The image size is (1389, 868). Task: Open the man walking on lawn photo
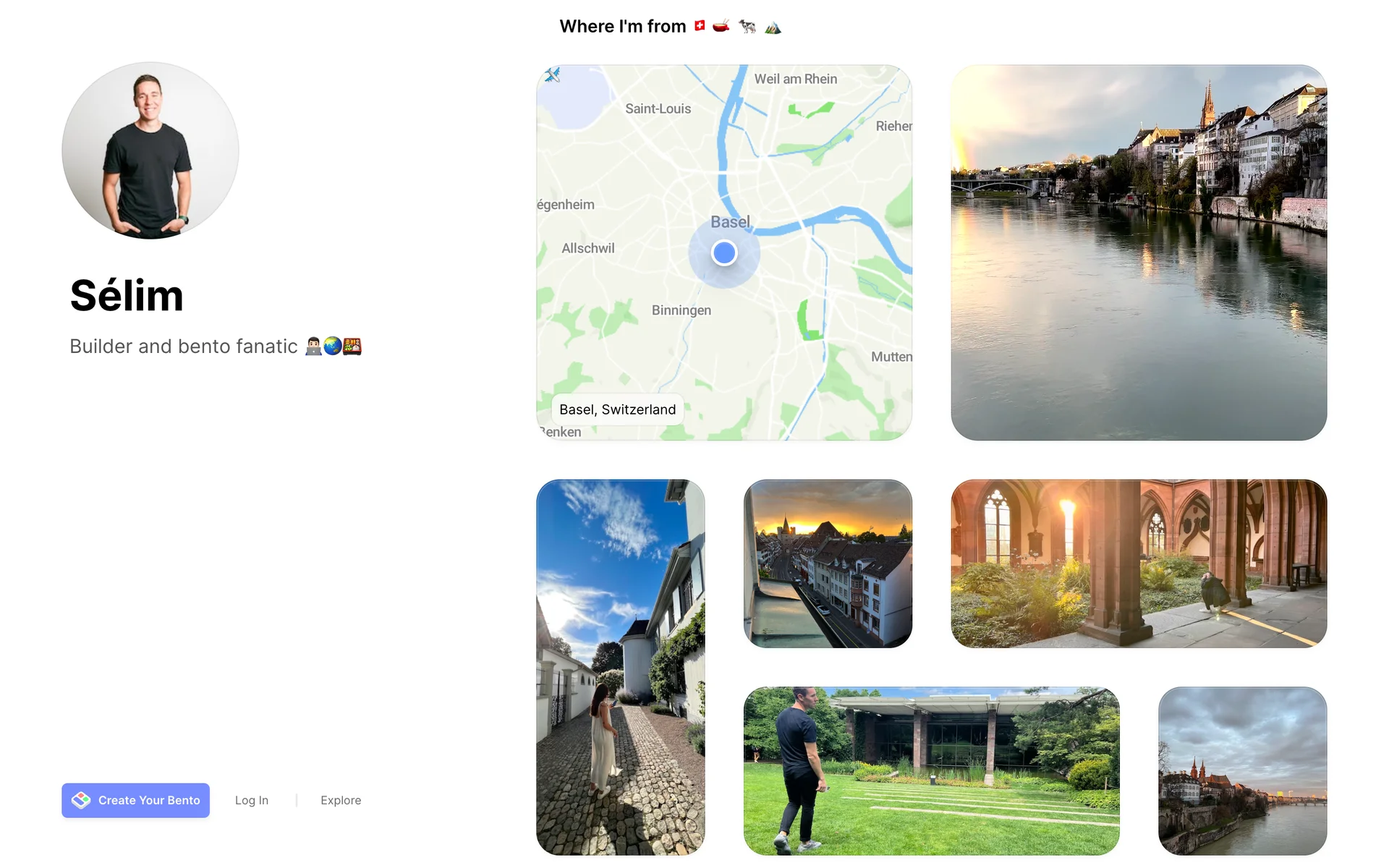(932, 771)
